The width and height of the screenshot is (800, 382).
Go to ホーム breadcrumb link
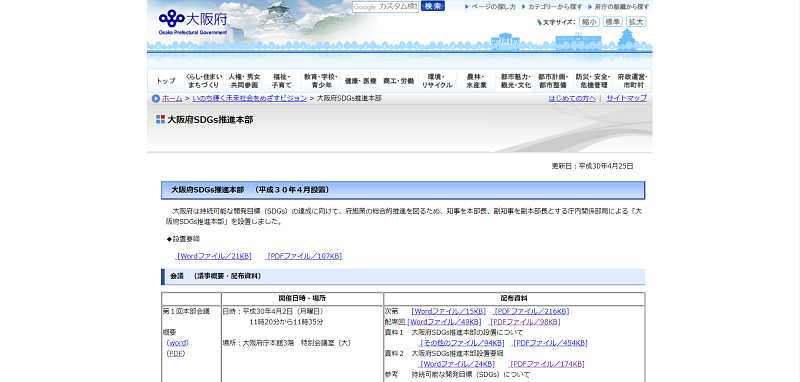(x=172, y=98)
